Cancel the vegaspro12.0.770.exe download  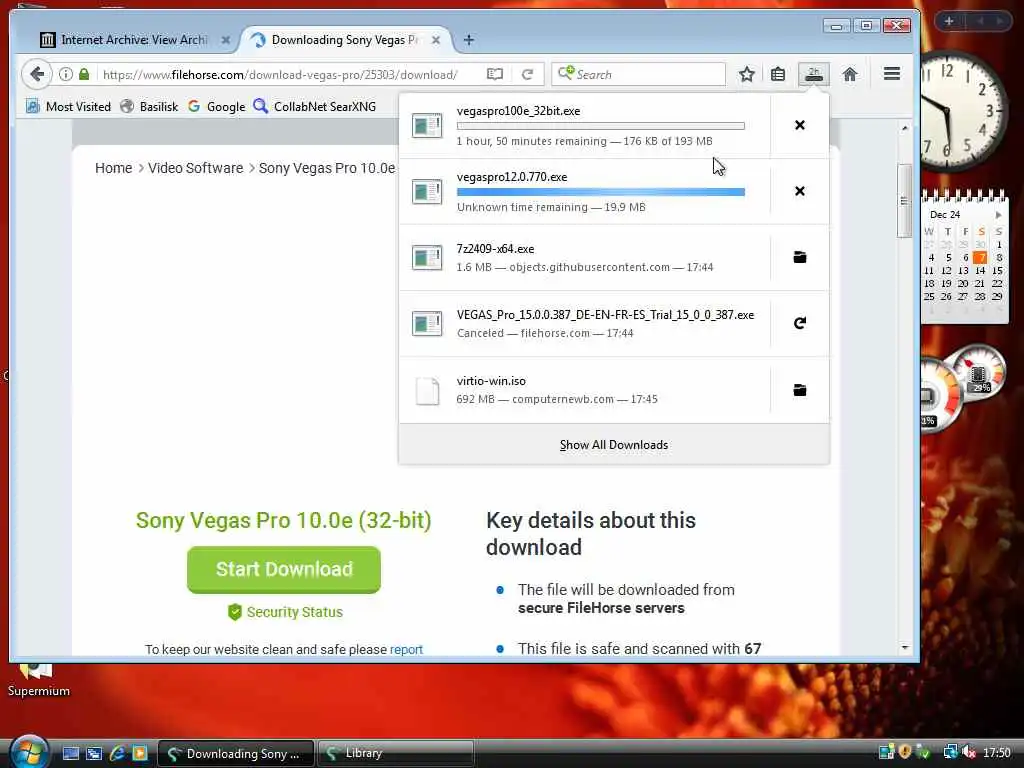799,191
